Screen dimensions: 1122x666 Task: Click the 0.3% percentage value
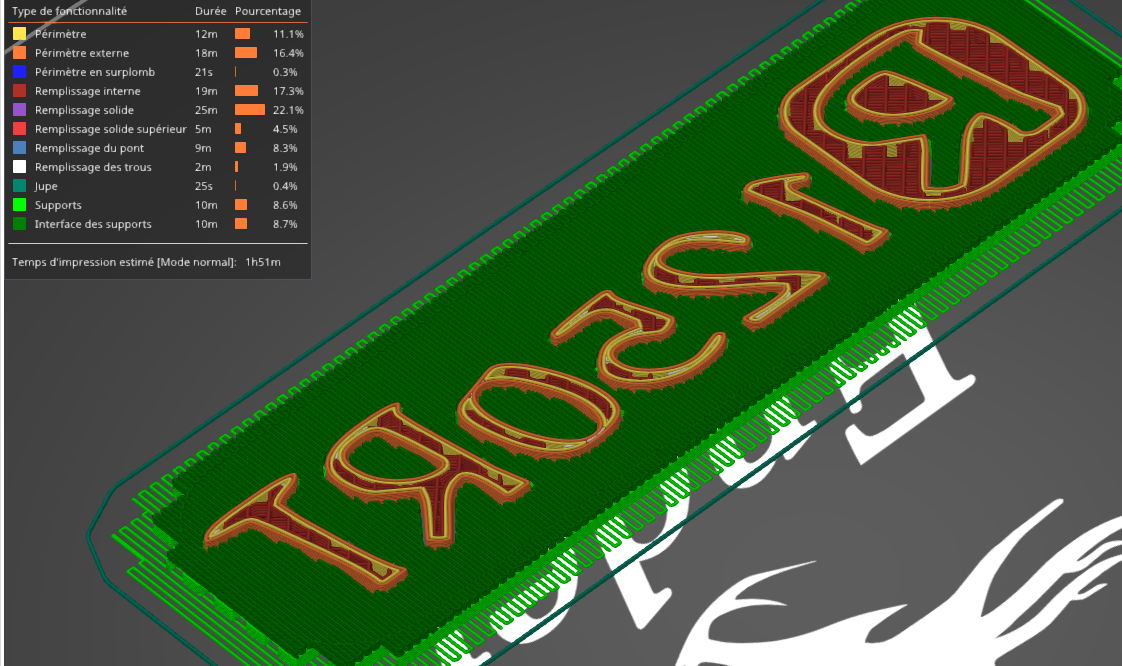(285, 72)
